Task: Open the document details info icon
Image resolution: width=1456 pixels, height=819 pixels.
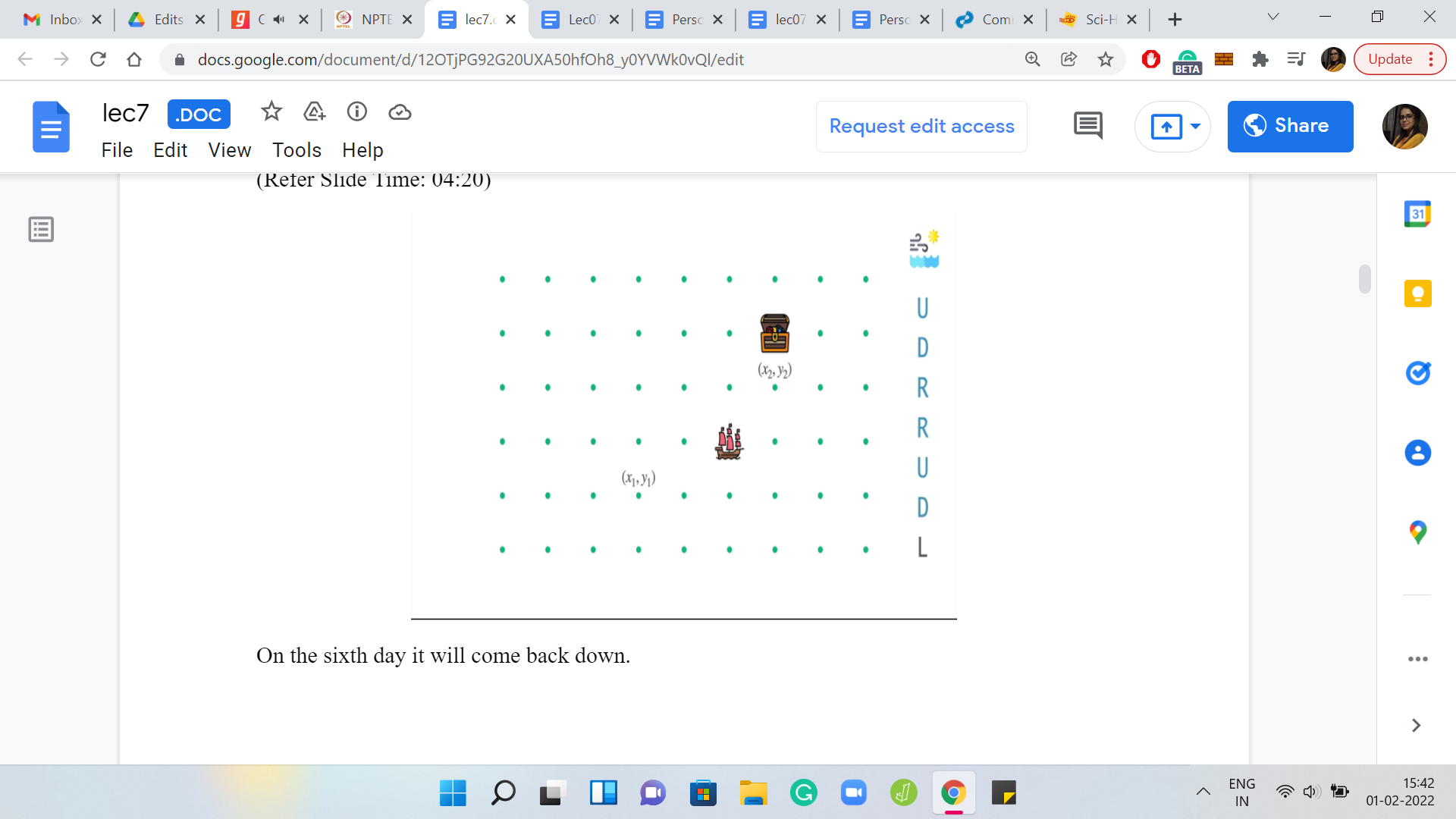Action: (x=356, y=112)
